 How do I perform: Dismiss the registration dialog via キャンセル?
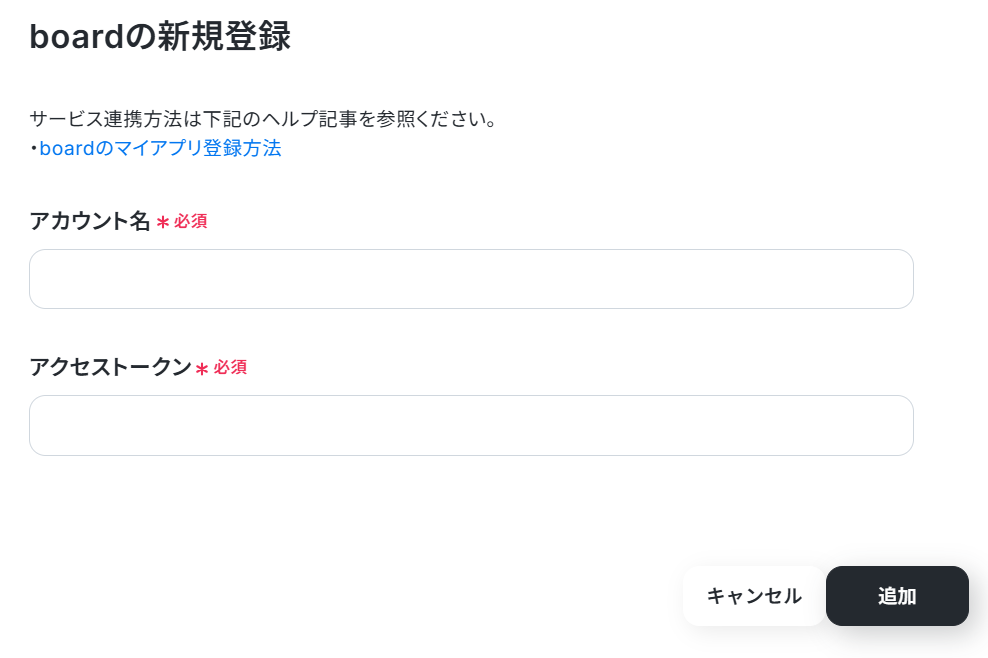(x=754, y=596)
